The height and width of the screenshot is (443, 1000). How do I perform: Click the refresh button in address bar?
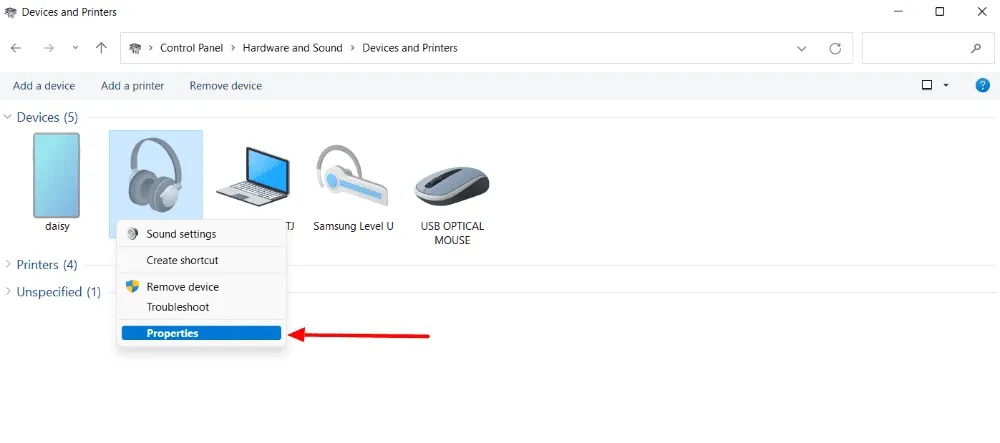click(x=835, y=48)
